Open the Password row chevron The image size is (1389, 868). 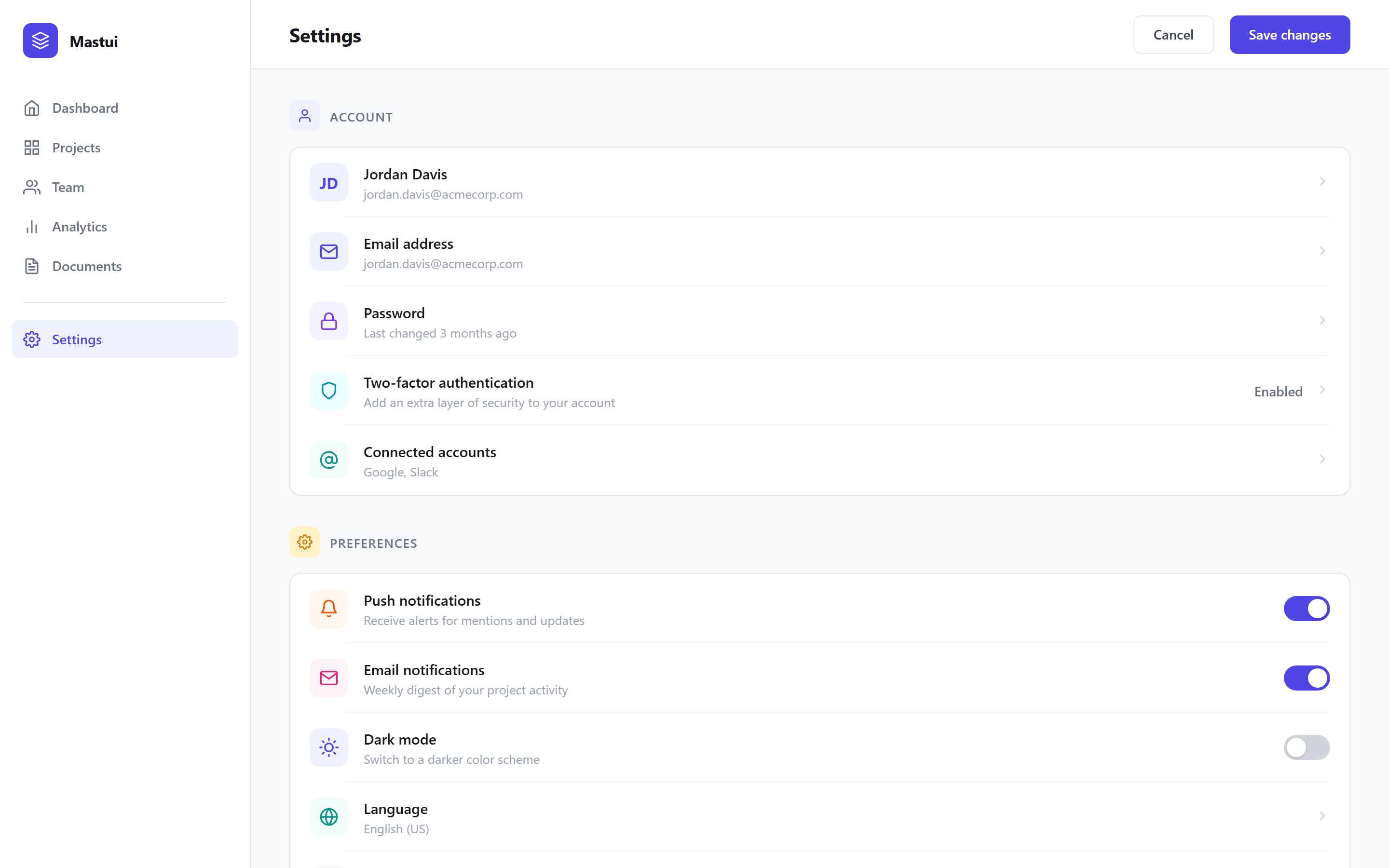(1322, 320)
